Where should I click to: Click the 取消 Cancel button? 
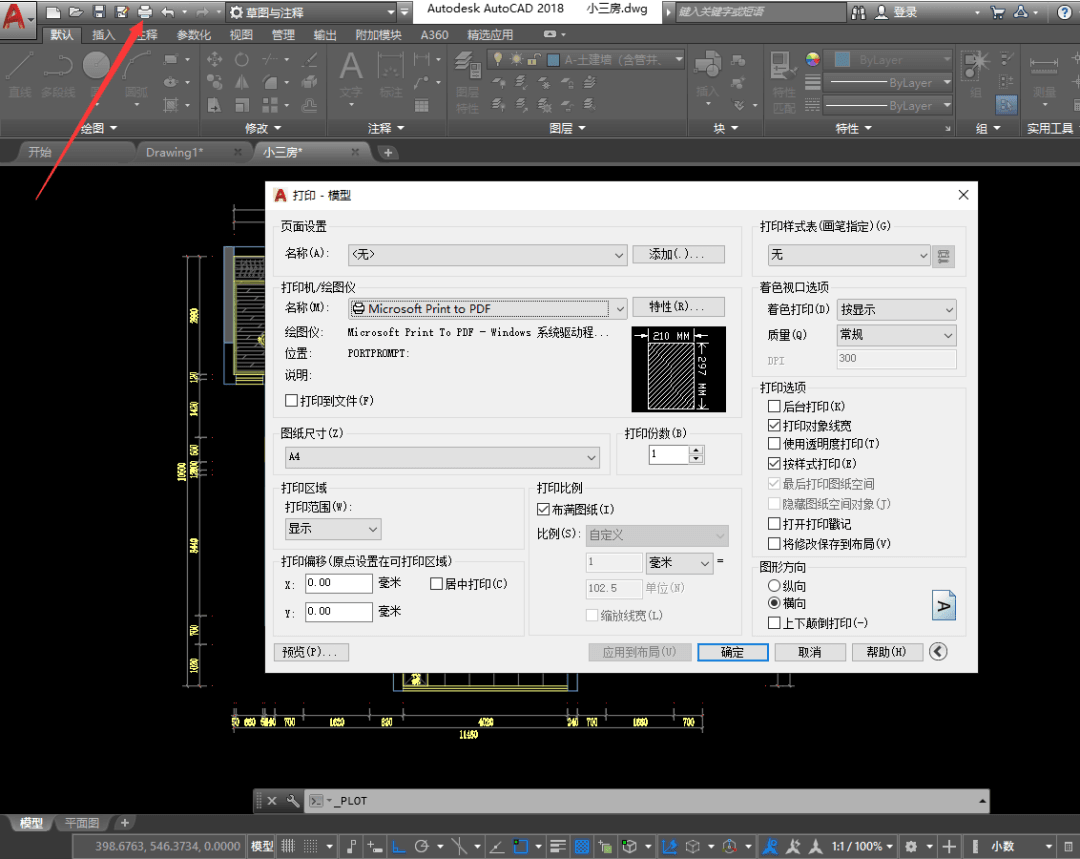809,652
